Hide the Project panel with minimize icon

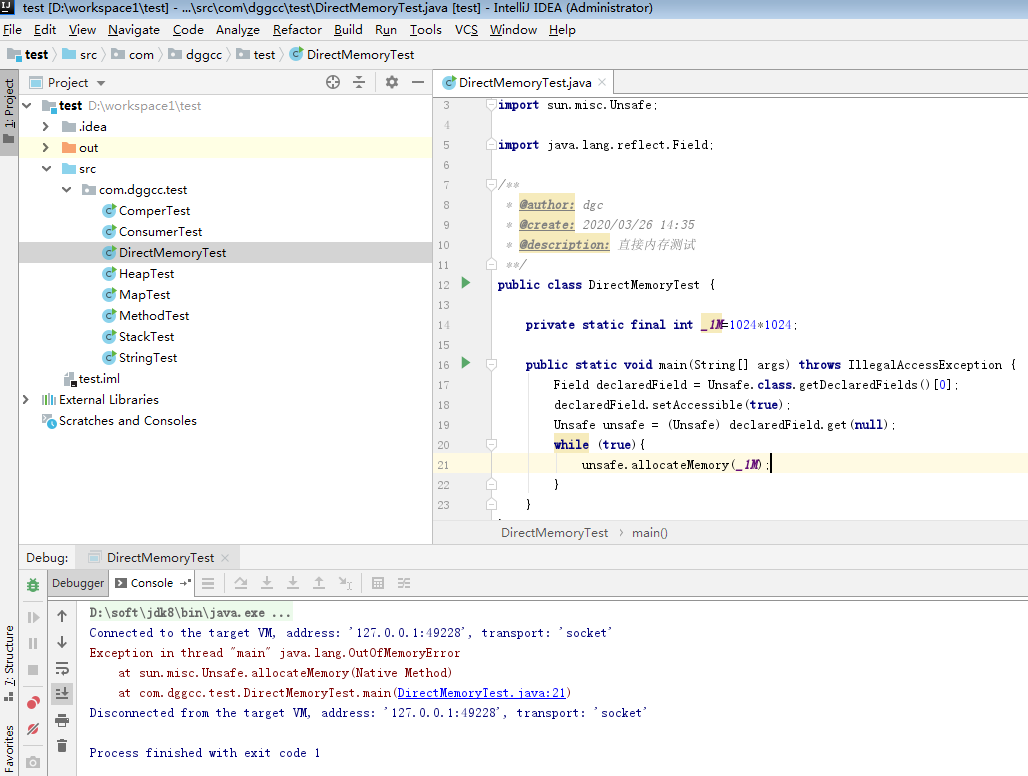point(418,82)
